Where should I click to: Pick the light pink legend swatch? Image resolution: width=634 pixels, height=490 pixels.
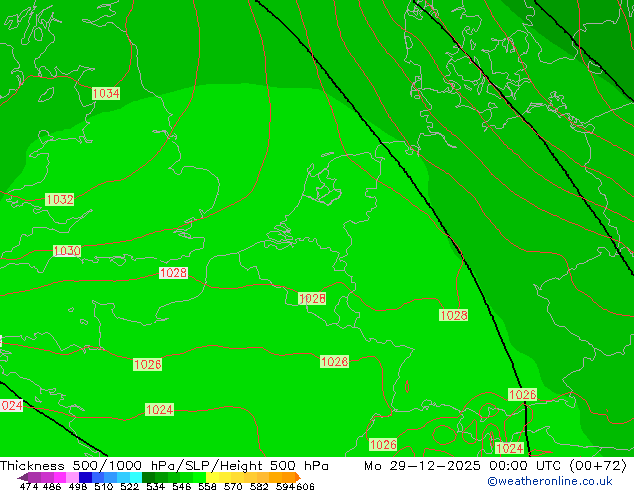72,477
